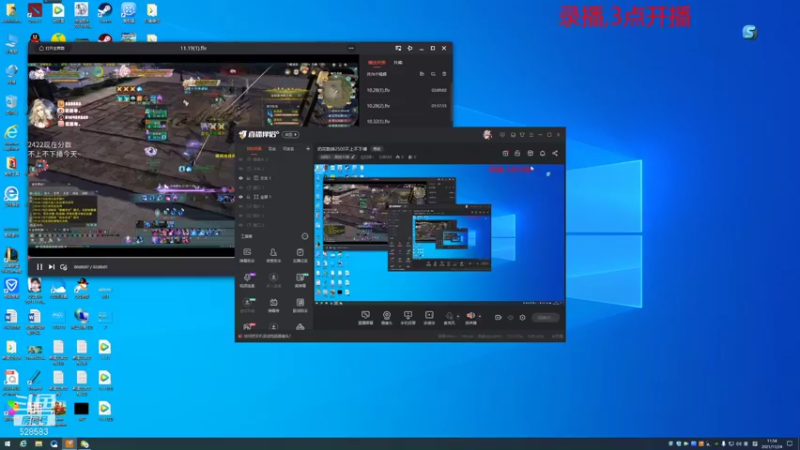Viewport: 800px width, 450px height.
Task: Expand the arrow beside the speaker icon
Action: [x=480, y=317]
